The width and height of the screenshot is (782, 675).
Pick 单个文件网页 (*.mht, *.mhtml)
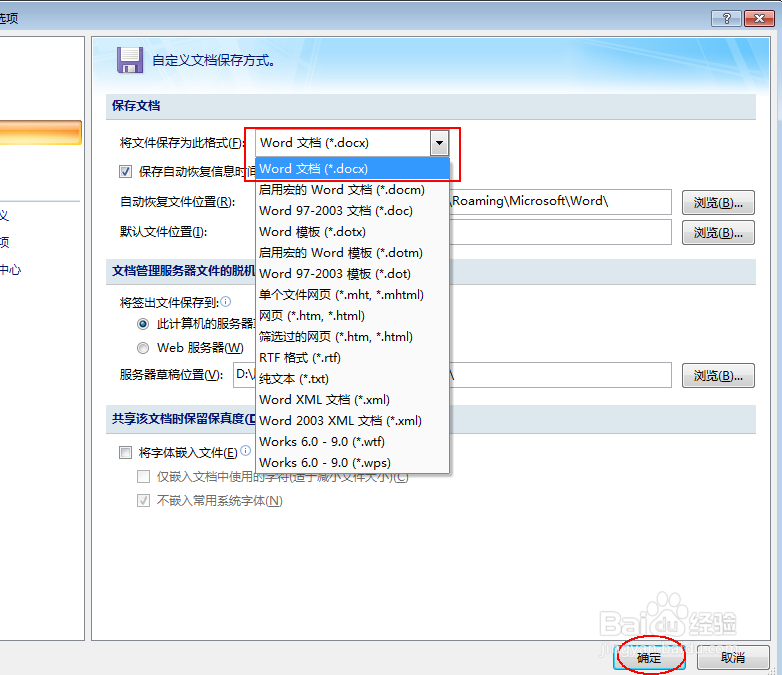[352, 294]
